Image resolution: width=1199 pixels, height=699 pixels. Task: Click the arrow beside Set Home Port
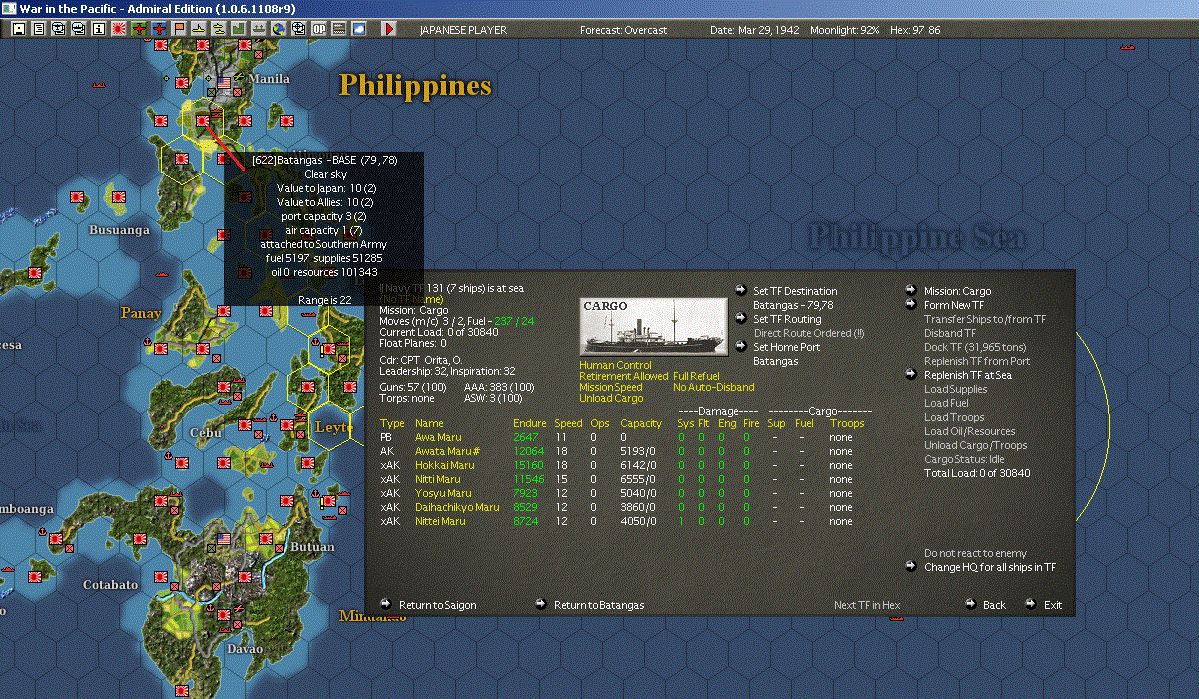coord(740,346)
